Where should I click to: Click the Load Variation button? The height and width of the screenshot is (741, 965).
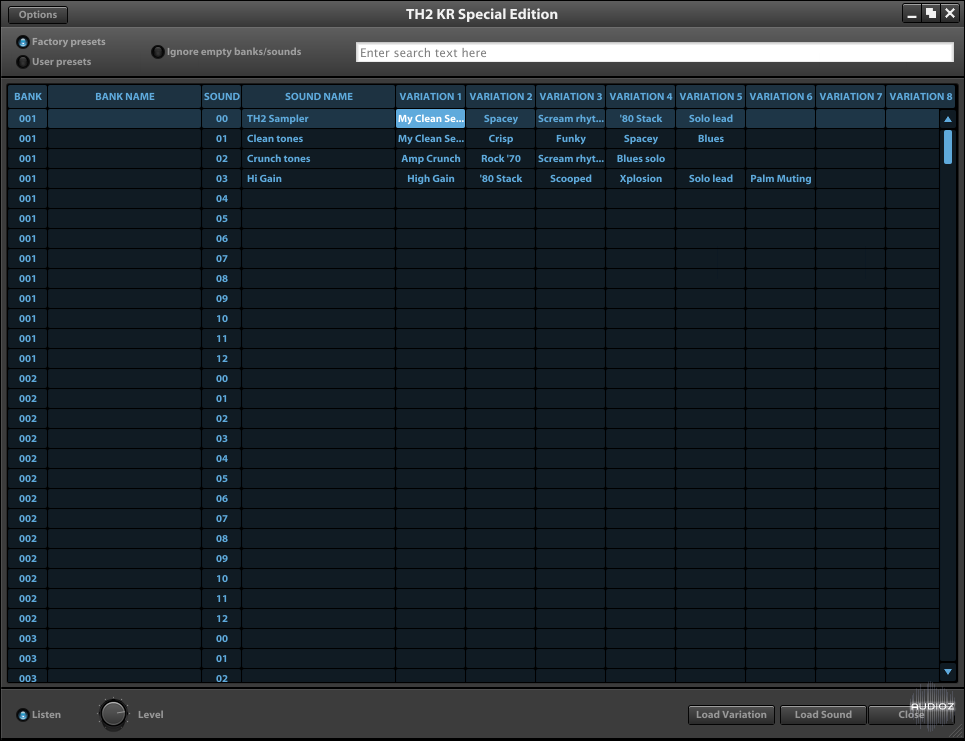pyautogui.click(x=731, y=715)
